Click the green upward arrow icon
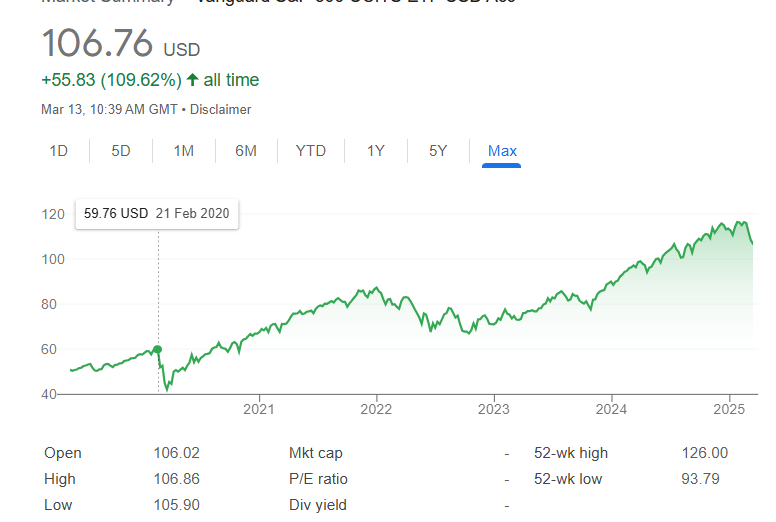776x522 pixels. point(193,80)
